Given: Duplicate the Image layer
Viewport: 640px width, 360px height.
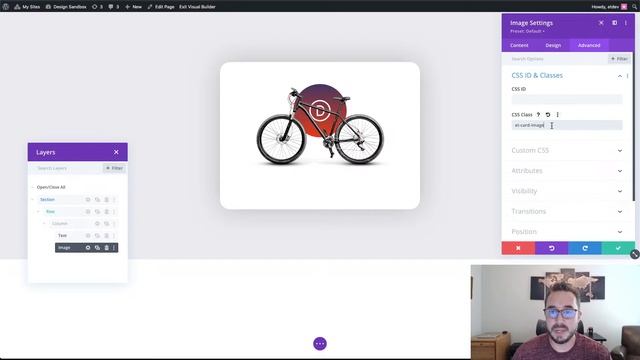Looking at the screenshot, I should point(97,248).
